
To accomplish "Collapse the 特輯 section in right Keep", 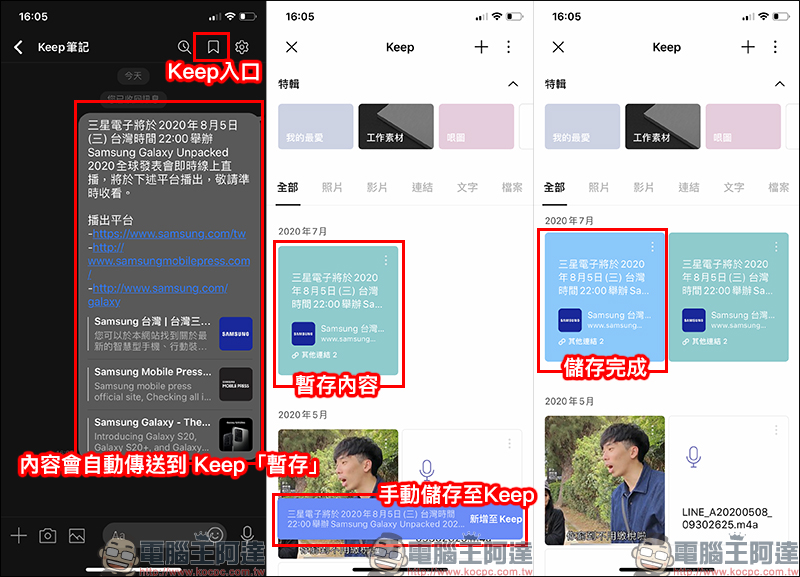I will (x=780, y=84).
